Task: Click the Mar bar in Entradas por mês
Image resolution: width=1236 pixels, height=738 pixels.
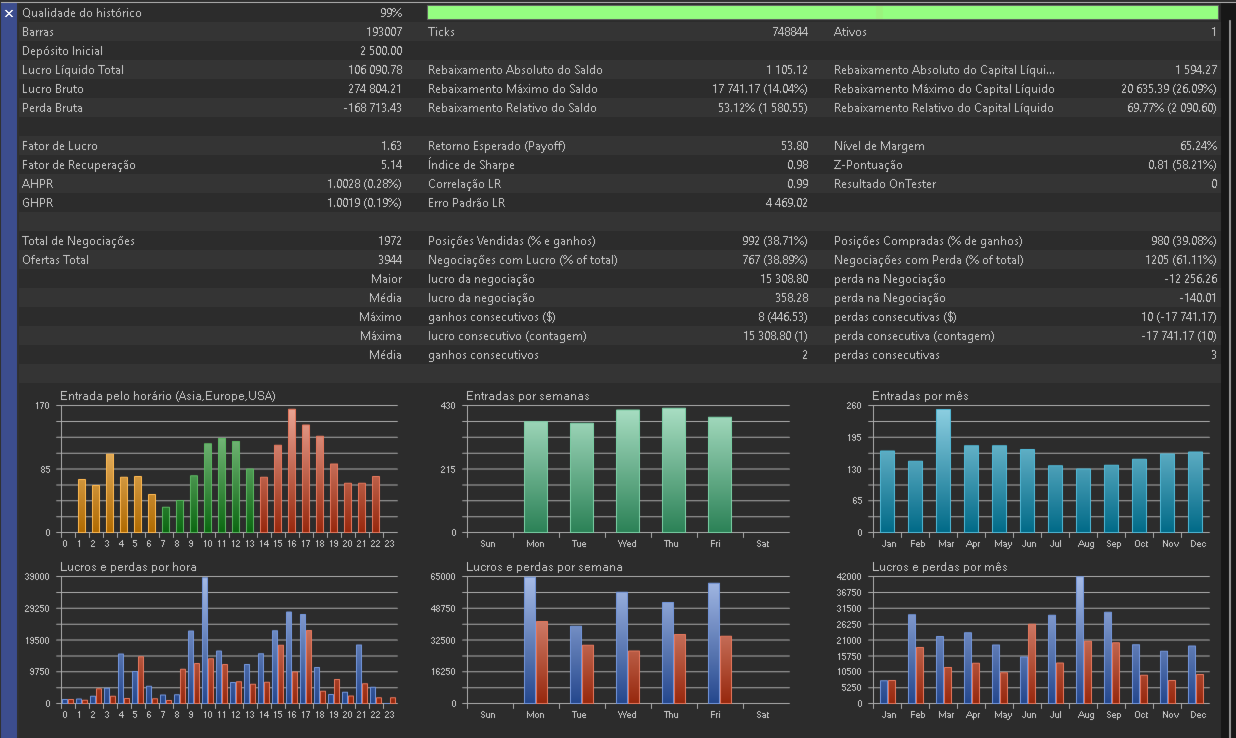Action: tap(943, 470)
